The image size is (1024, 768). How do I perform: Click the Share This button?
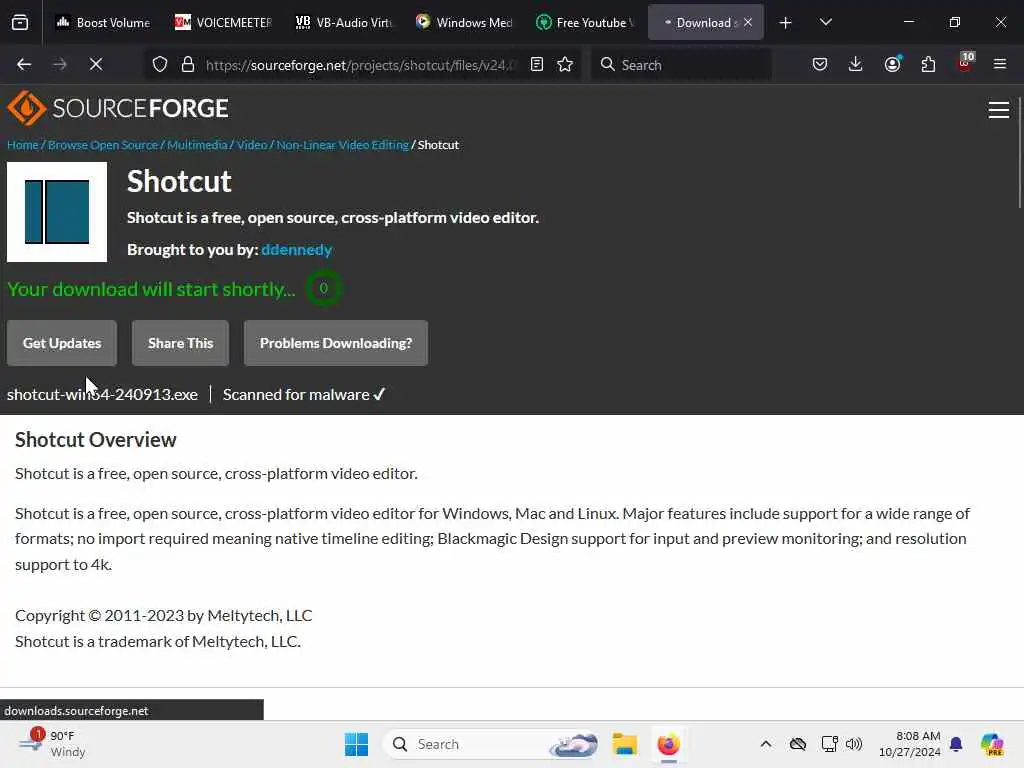(x=180, y=343)
